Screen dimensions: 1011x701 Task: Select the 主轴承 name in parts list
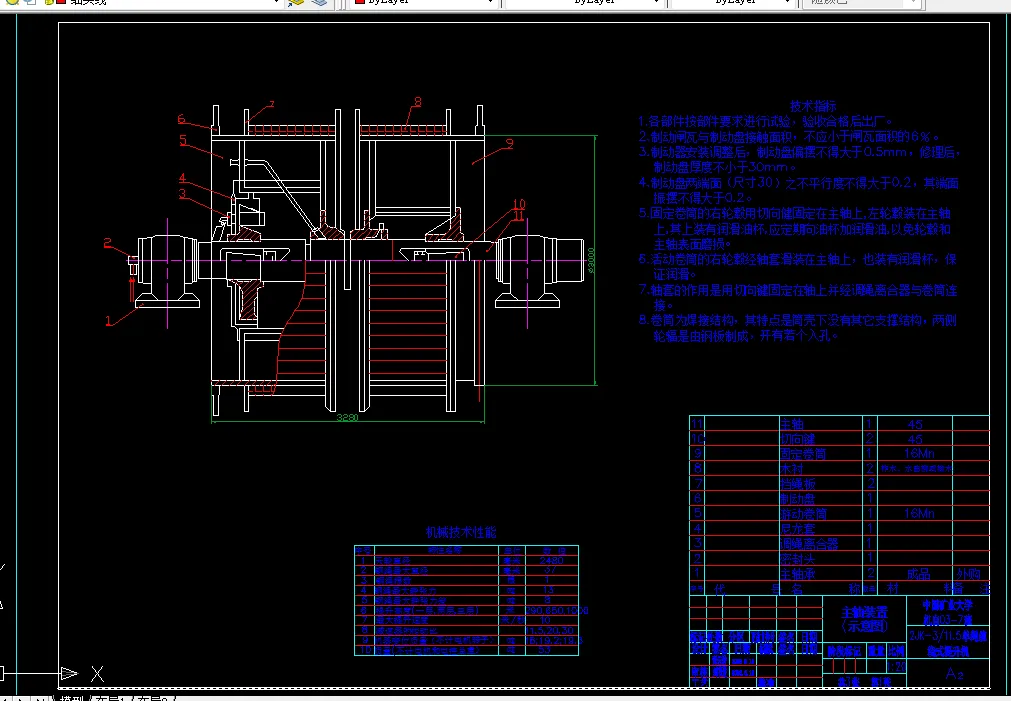pos(798,573)
